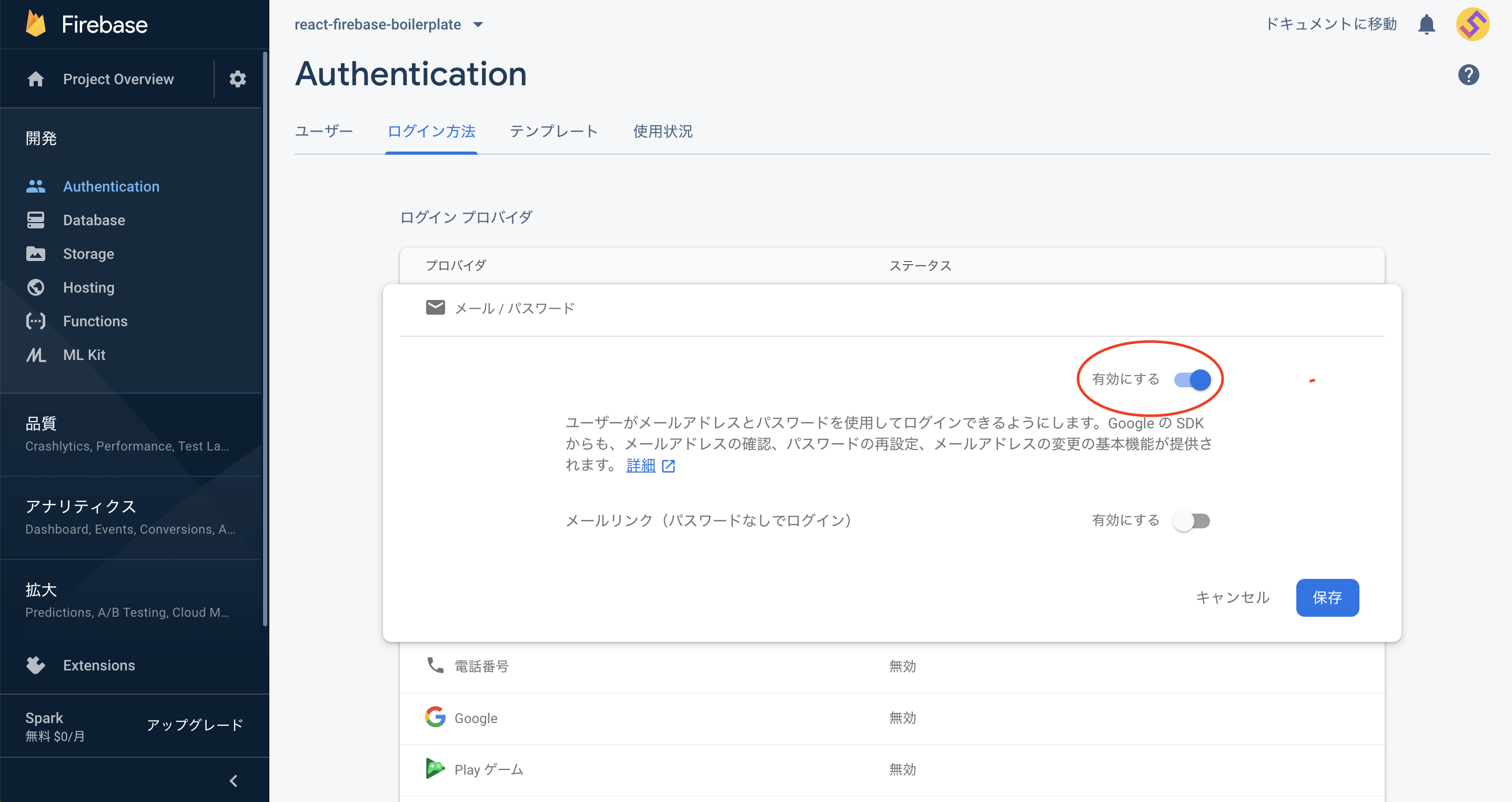Click the Spark plan label

coord(44,718)
